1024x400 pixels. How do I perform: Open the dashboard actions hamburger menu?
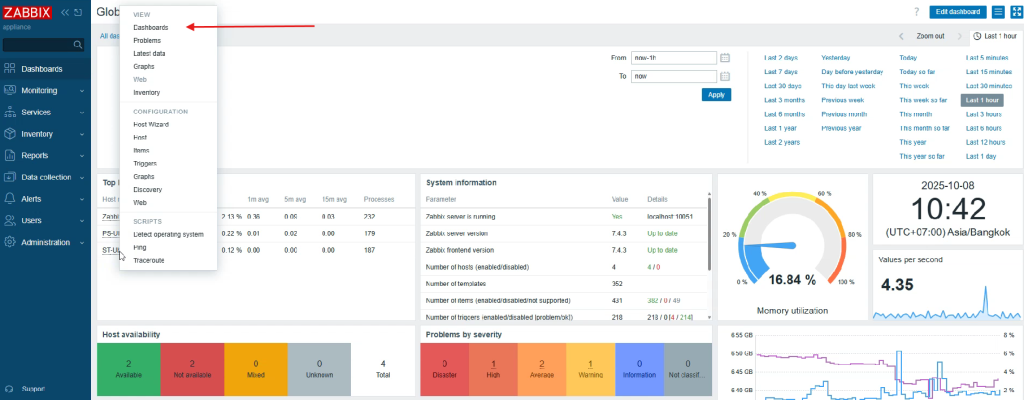tap(998, 12)
